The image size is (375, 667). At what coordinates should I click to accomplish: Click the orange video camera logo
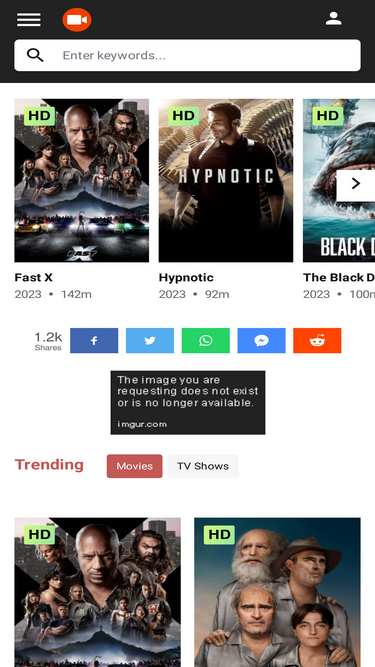pos(77,20)
